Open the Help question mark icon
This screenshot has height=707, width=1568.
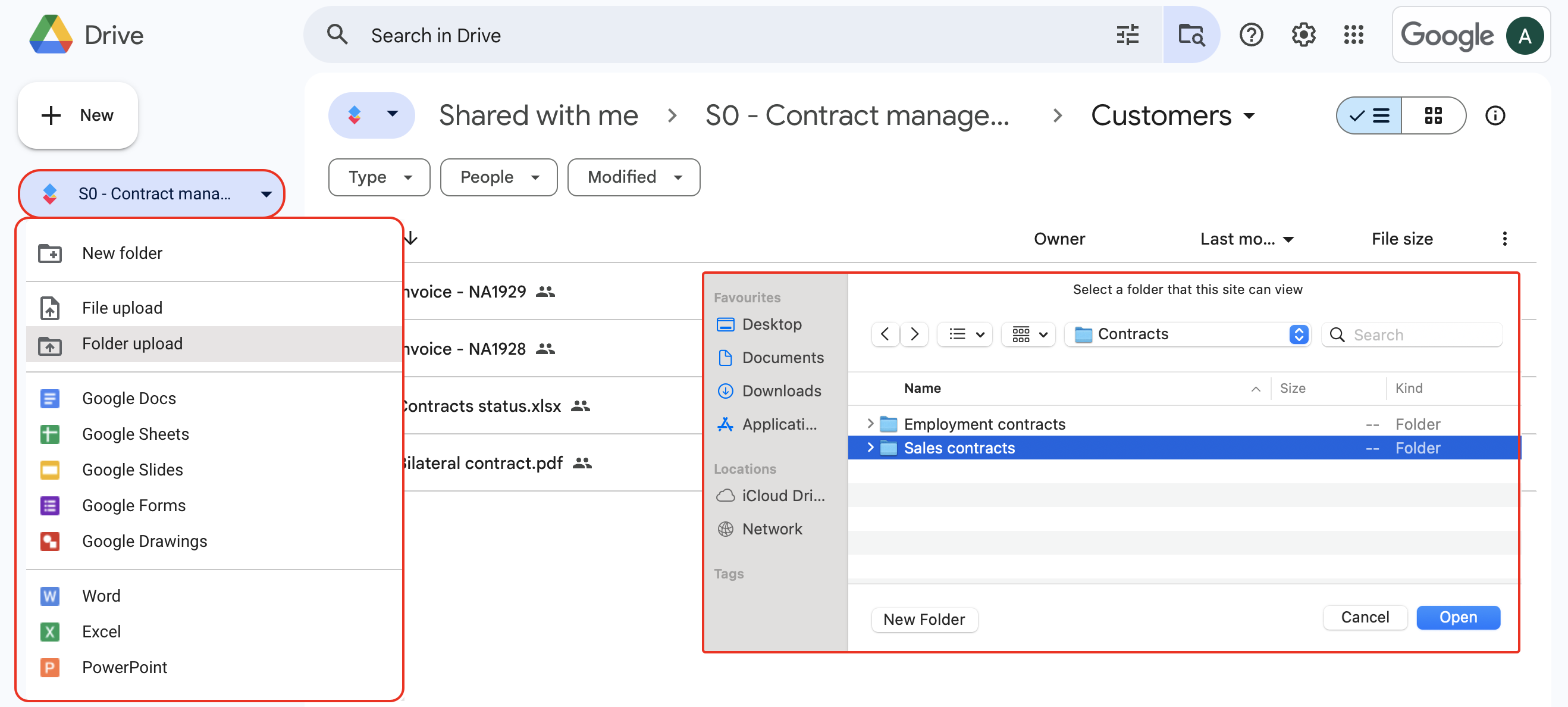point(1251,35)
